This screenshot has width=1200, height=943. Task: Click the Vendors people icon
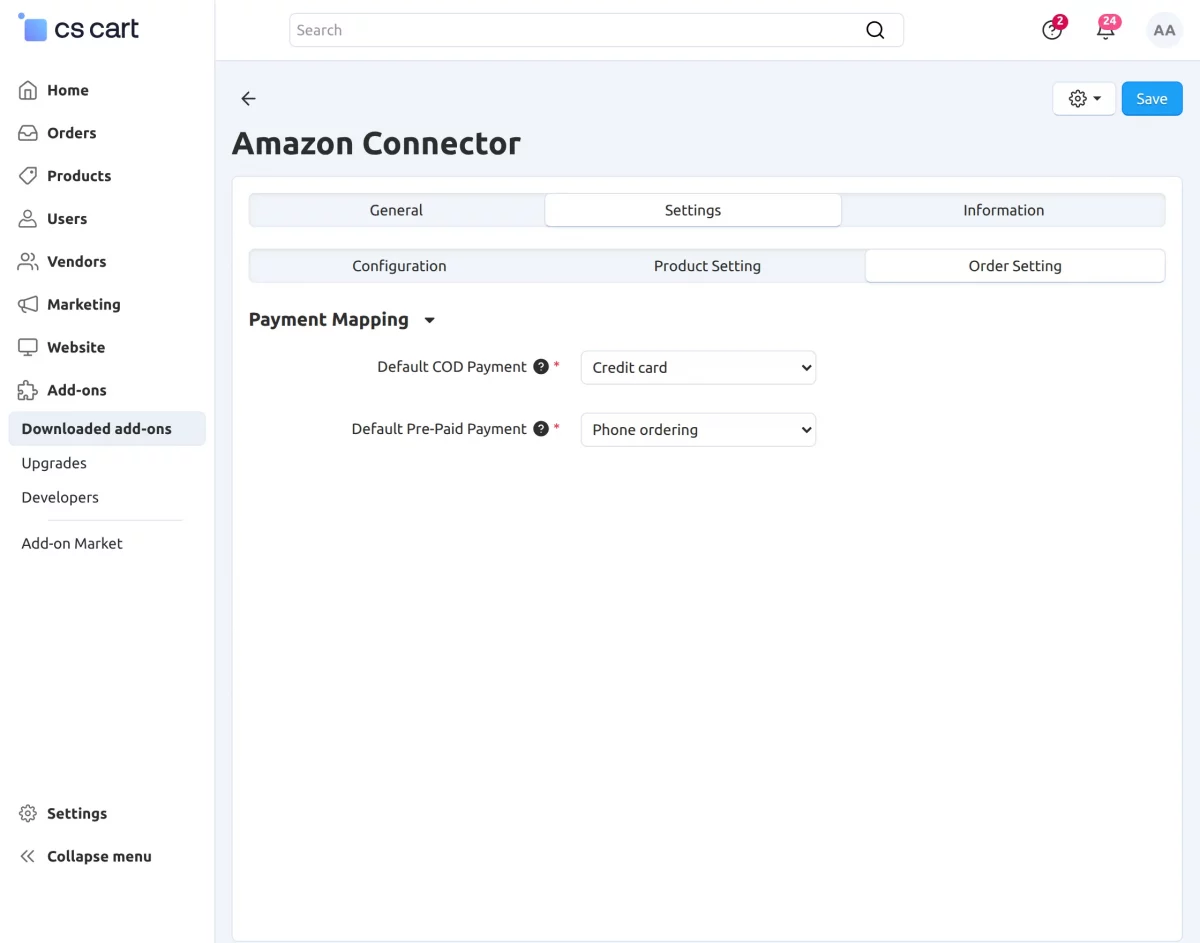(28, 262)
